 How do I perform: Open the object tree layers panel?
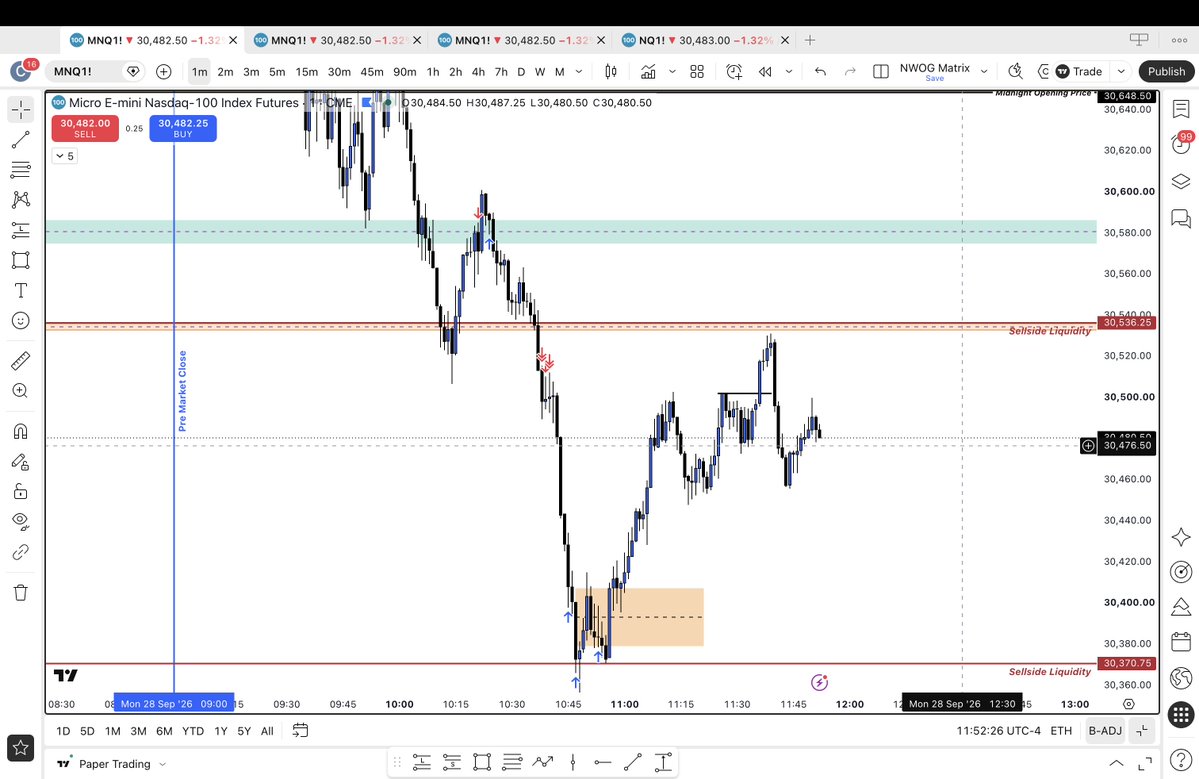pos(1181,181)
